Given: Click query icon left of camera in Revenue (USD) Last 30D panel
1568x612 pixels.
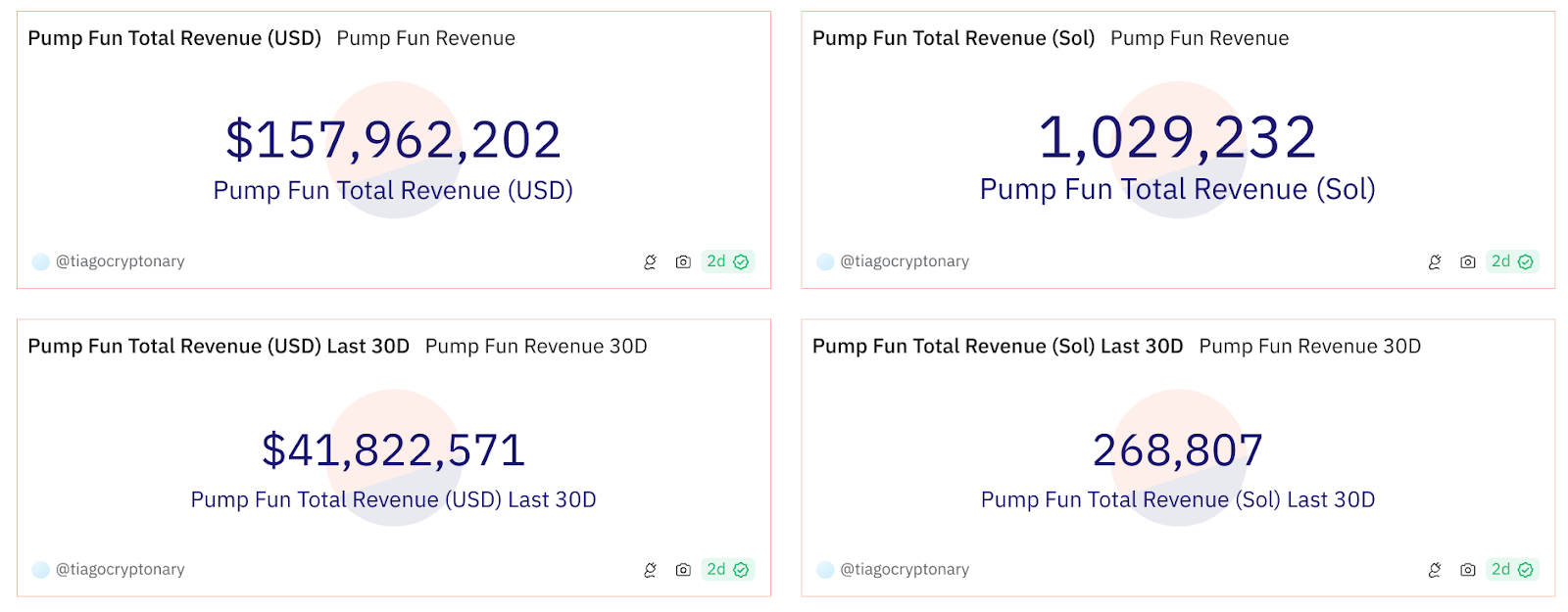Looking at the screenshot, I should coord(650,570).
